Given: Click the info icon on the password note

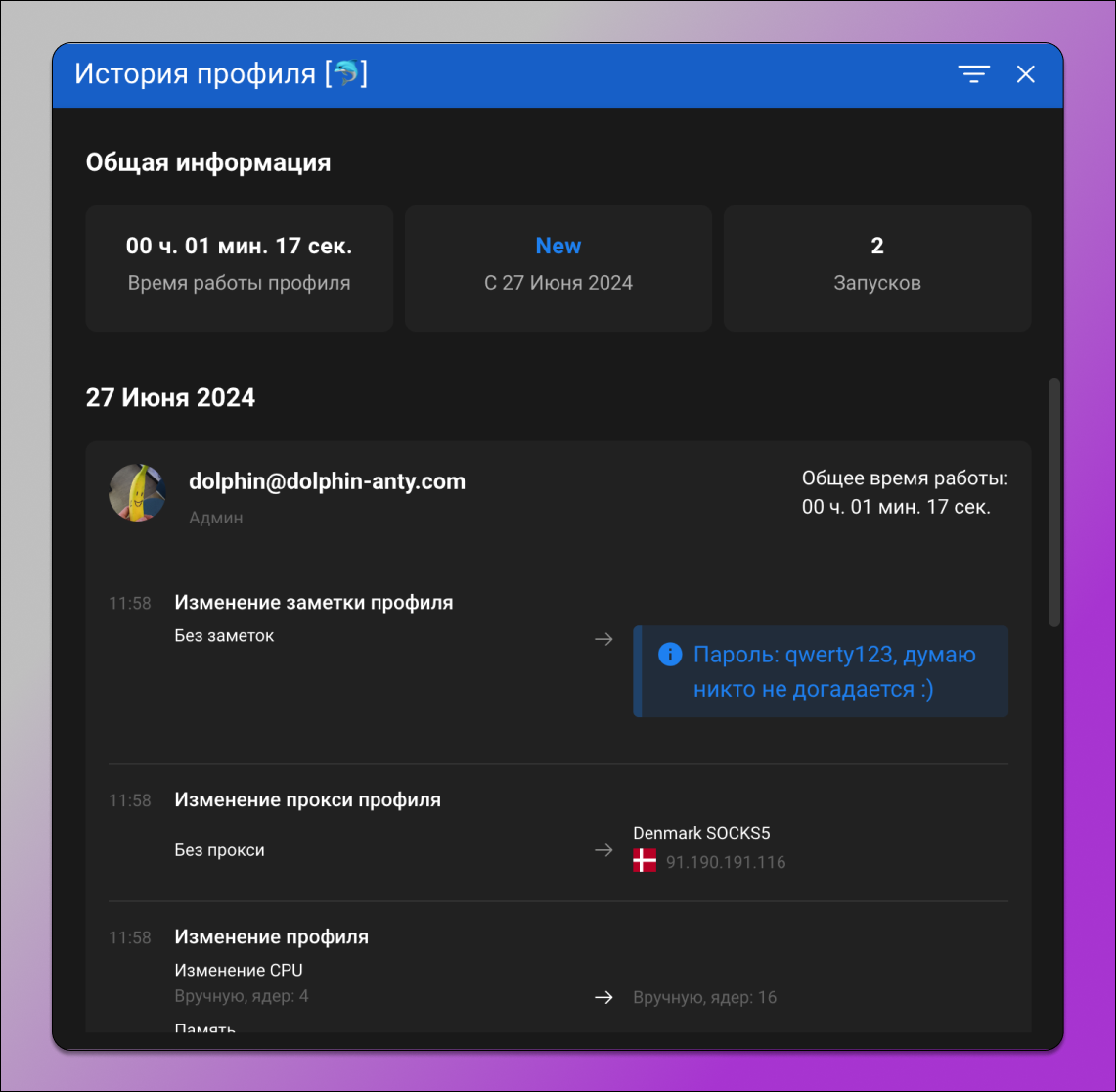Looking at the screenshot, I should 671,654.
